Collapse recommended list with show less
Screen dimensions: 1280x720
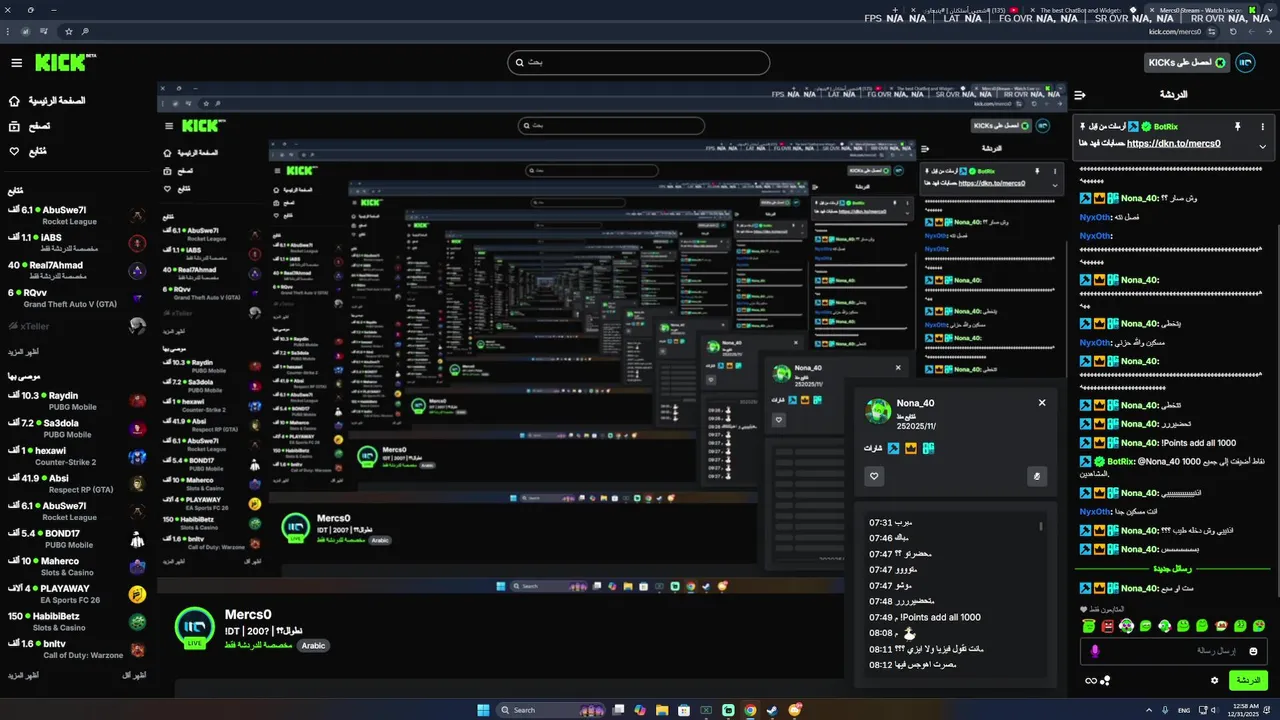tap(134, 676)
